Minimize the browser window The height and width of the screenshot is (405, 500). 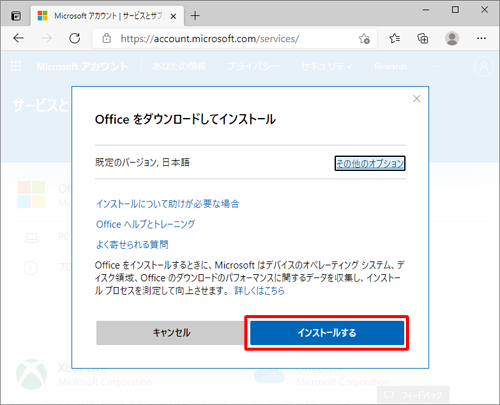click(x=426, y=10)
